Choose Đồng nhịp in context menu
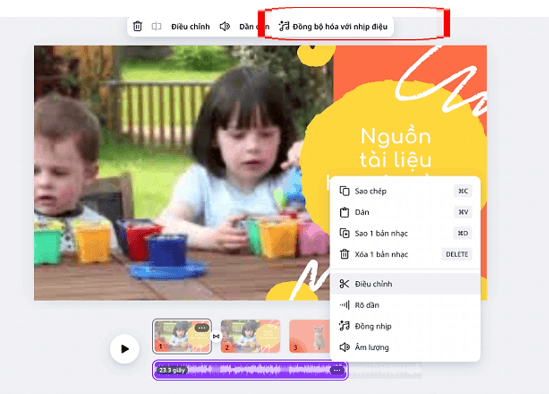The image size is (549, 394). click(405, 326)
